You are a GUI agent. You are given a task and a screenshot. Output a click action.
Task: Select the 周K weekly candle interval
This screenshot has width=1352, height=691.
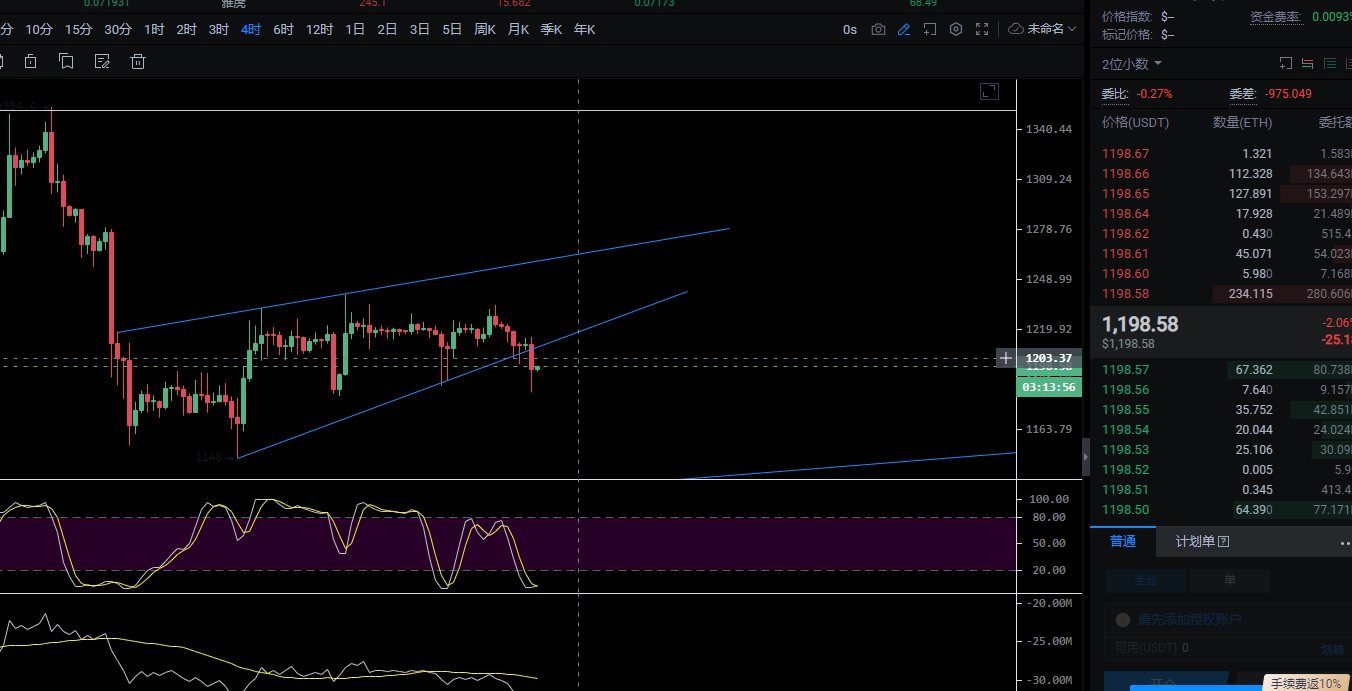coord(485,29)
